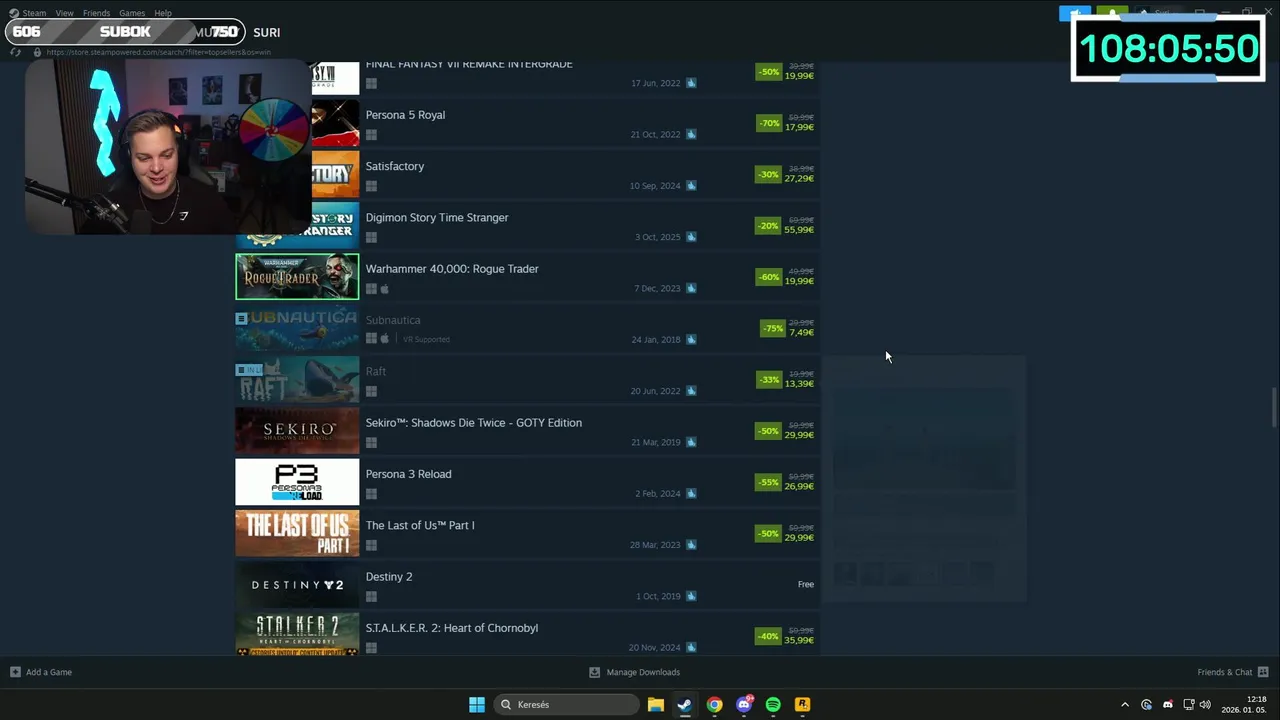Click the review icon on the Raft row
1280x720 pixels.
[691, 391]
